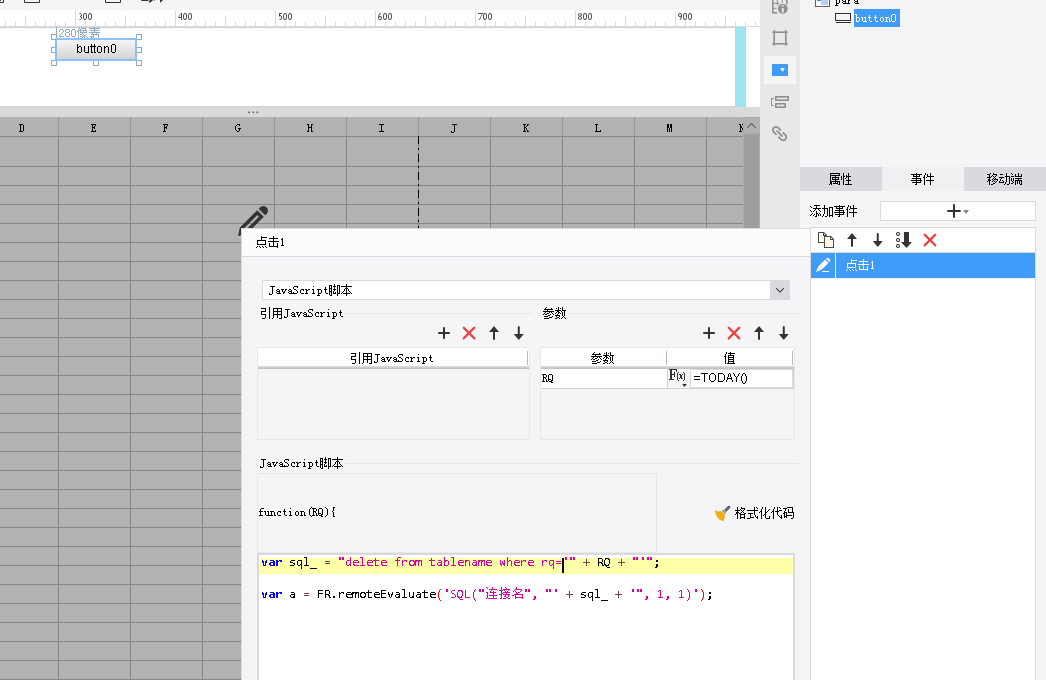Delete the 点击1 event
The height and width of the screenshot is (680, 1046).
tap(930, 240)
